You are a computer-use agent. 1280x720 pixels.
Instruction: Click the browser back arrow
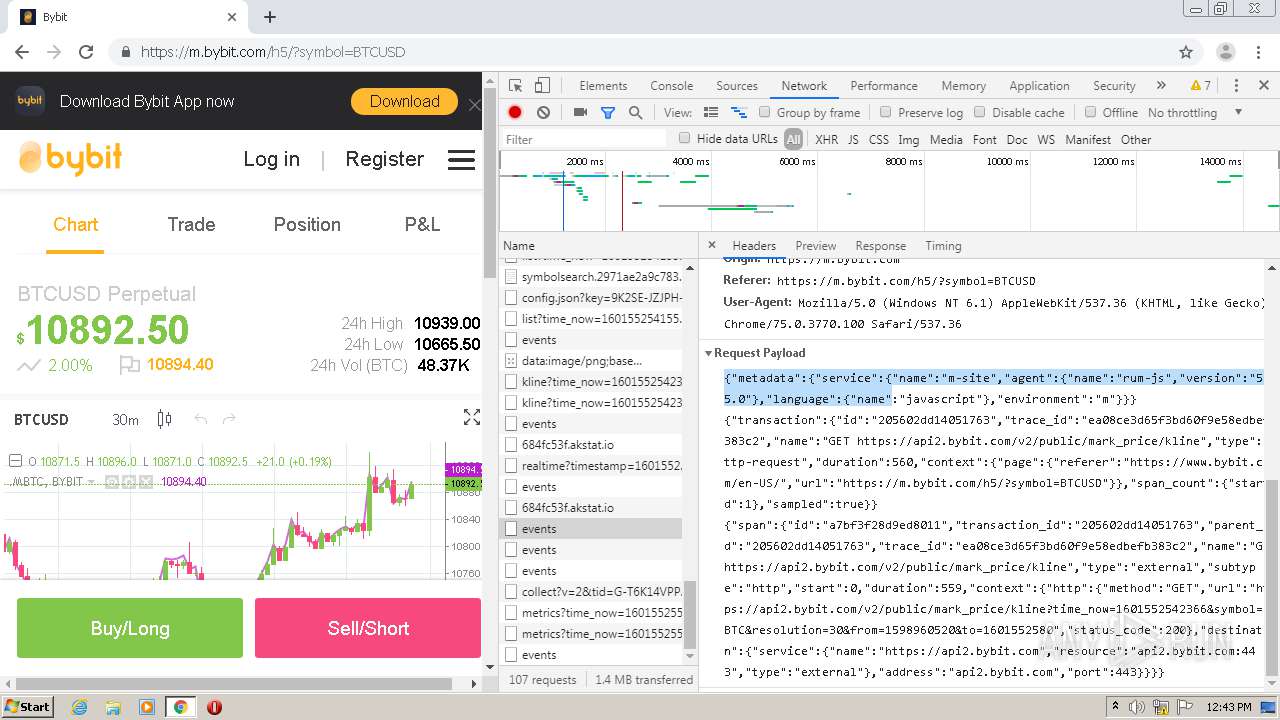[x=22, y=52]
